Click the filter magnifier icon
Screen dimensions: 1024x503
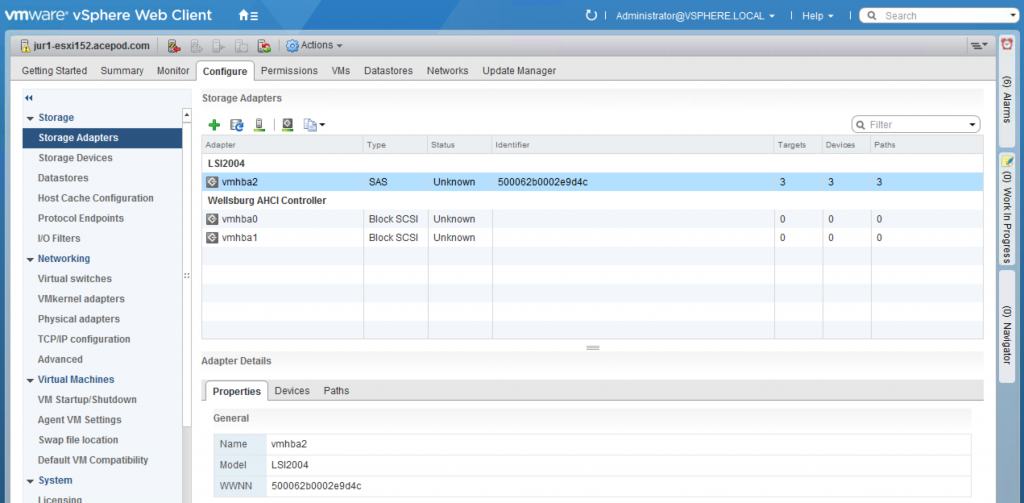[861, 125]
